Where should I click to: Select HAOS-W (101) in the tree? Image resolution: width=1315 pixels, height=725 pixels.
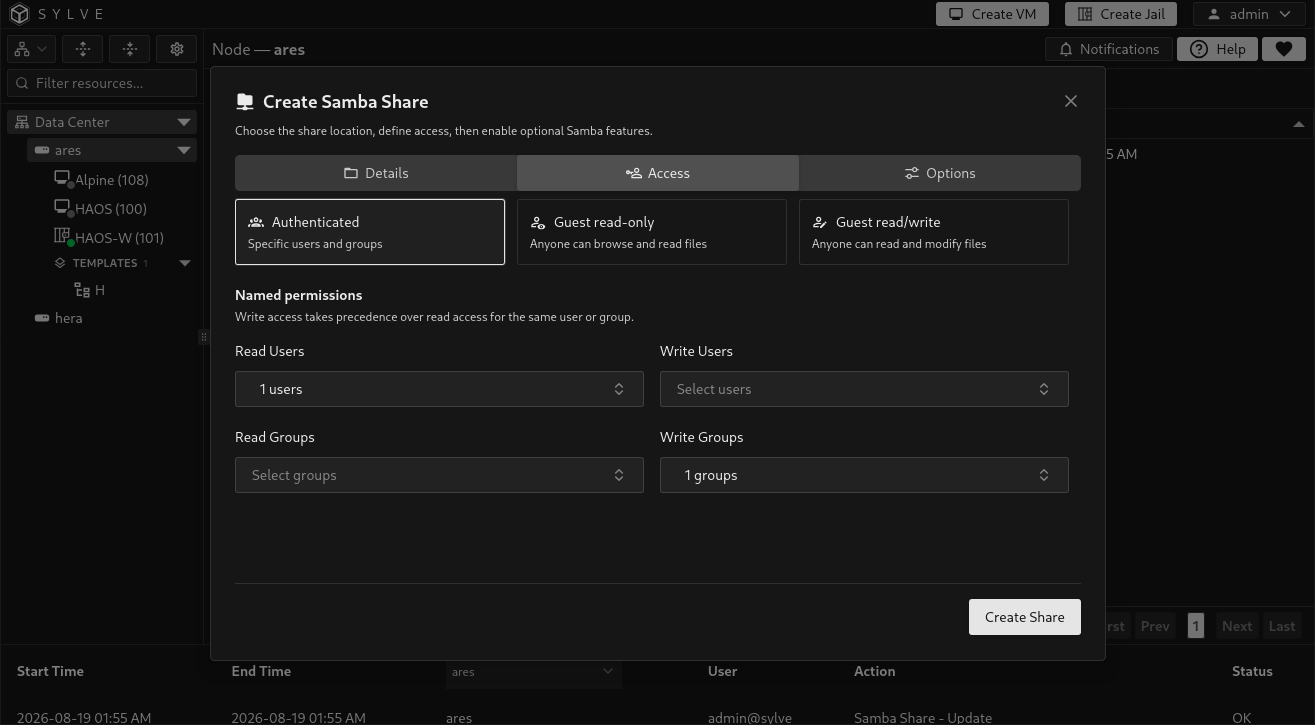point(119,238)
